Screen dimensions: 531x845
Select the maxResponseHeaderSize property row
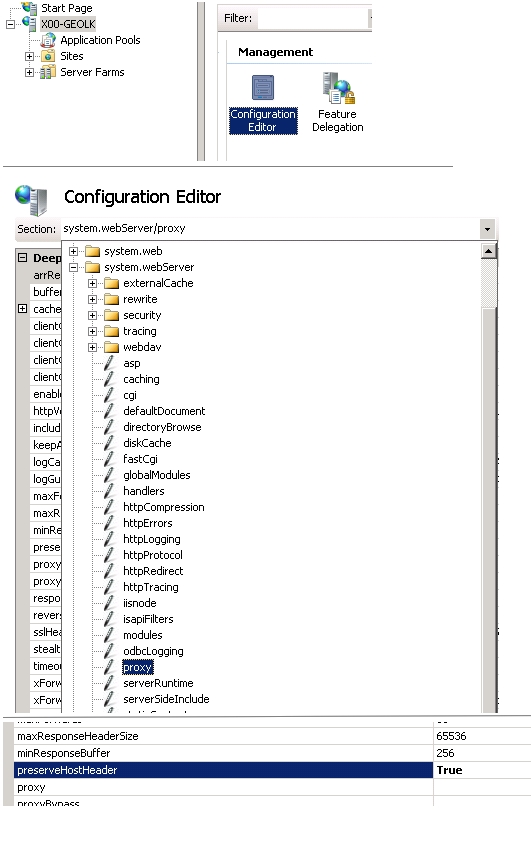click(272, 736)
